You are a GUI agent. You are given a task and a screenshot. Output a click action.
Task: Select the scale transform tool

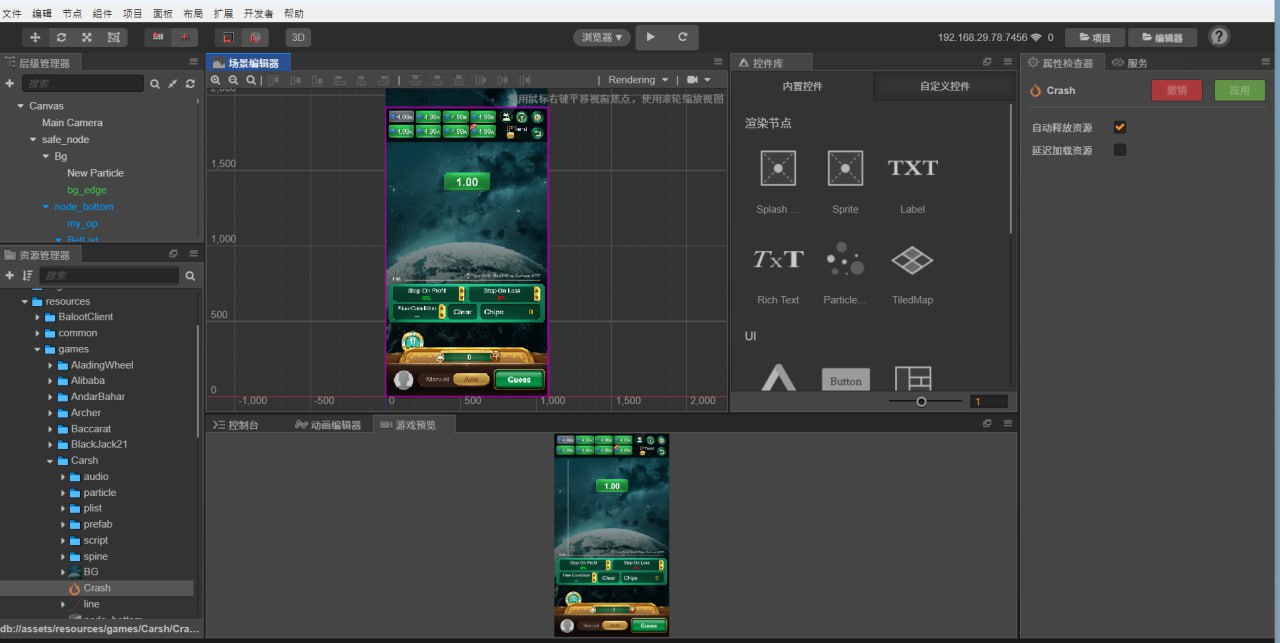(x=87, y=37)
